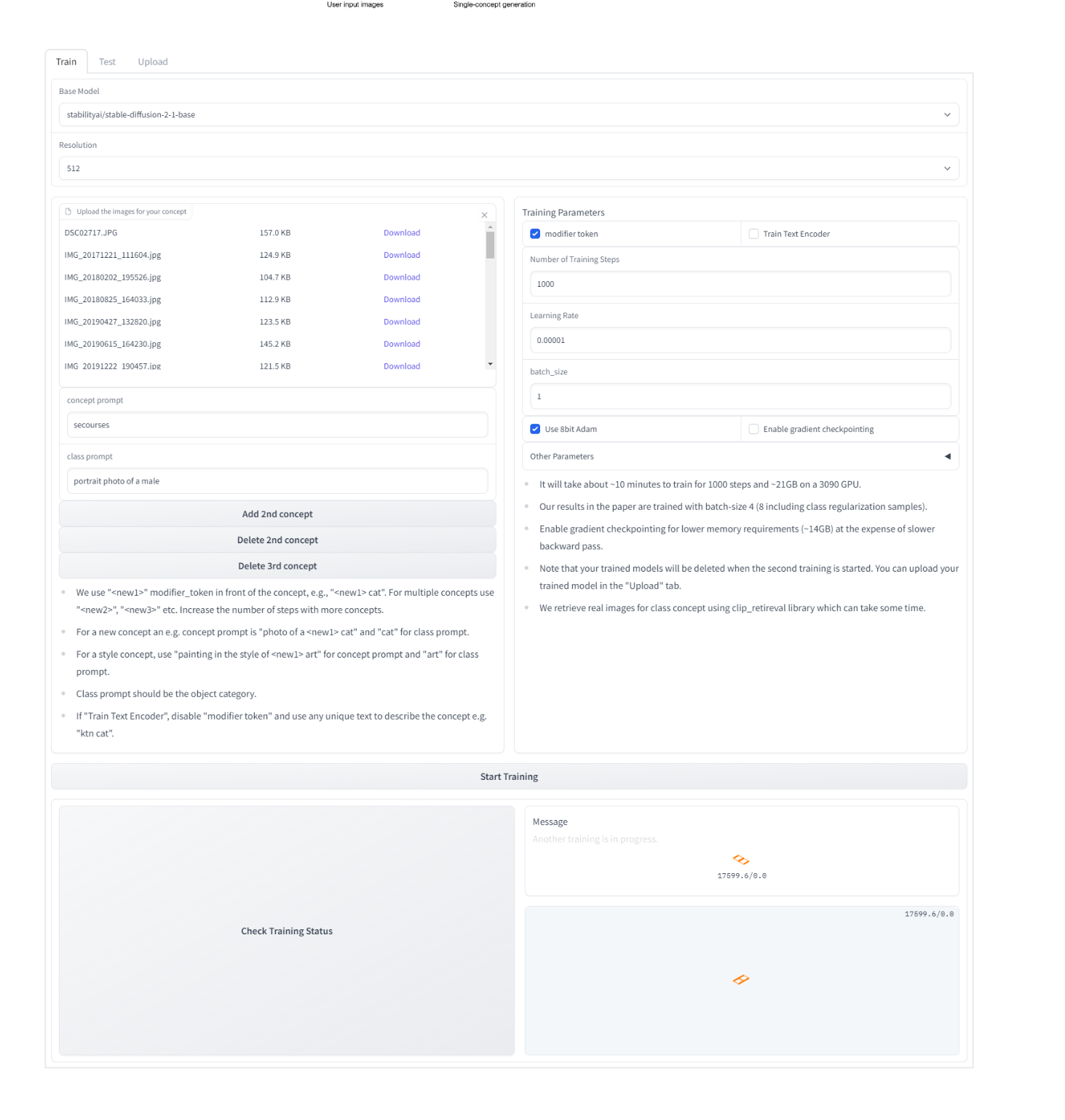Disable Use 8bit Adam option
1065x1120 pixels.
[535, 429]
